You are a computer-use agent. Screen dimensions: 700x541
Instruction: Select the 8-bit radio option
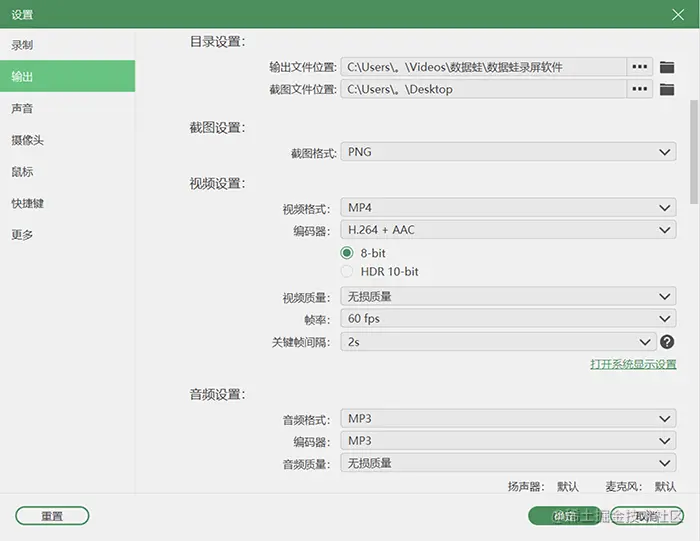[347, 253]
